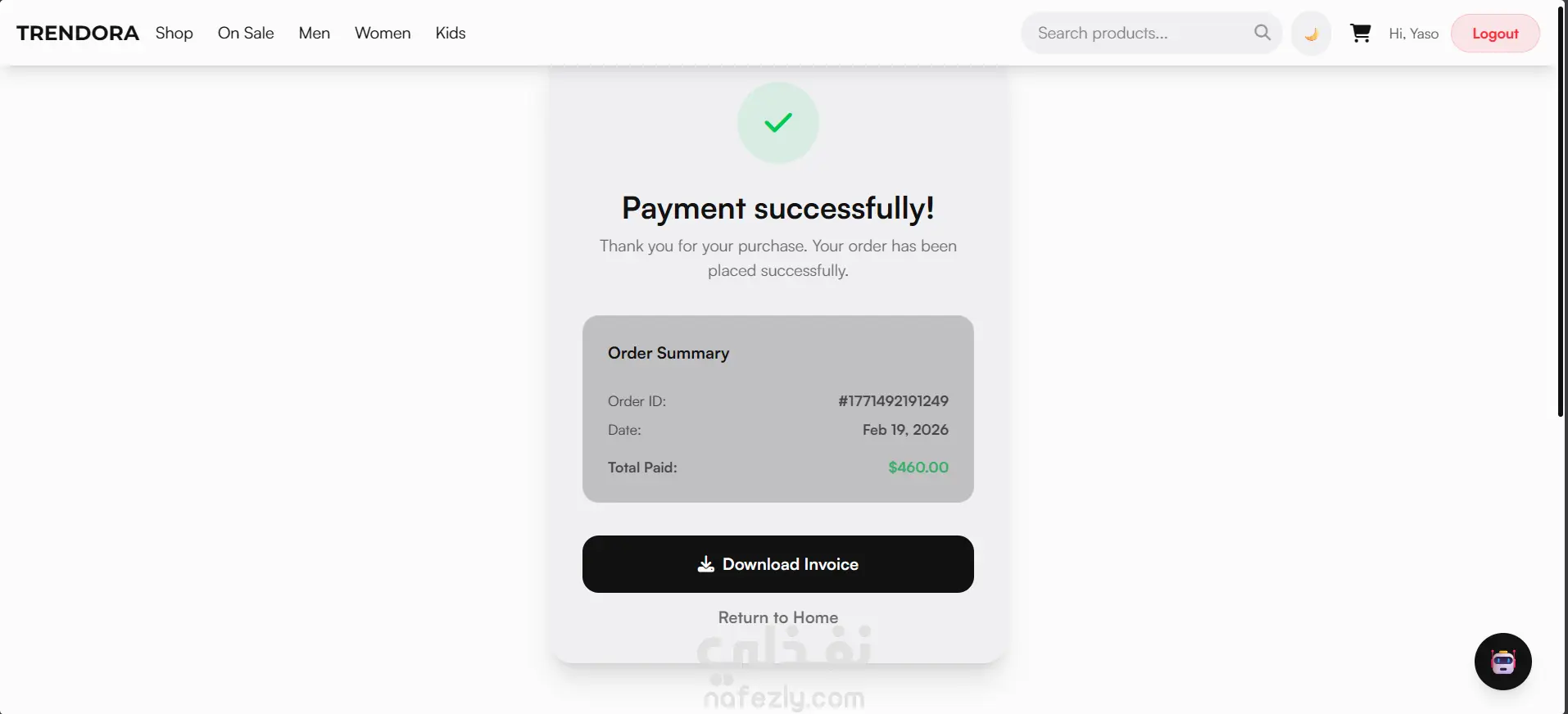The width and height of the screenshot is (1568, 714).
Task: Click the download arrow icon
Action: (x=705, y=564)
